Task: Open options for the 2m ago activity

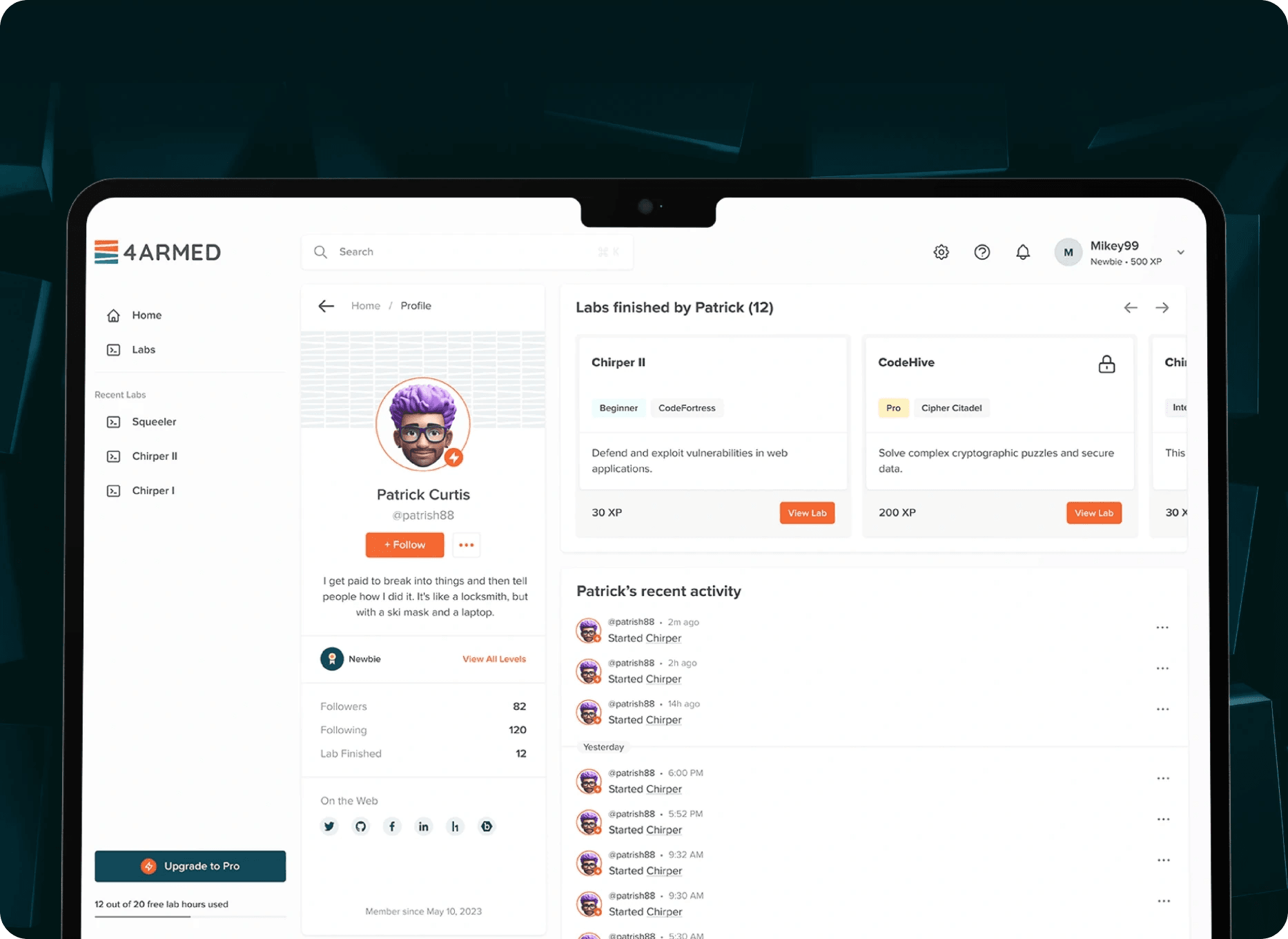Action: [1162, 628]
